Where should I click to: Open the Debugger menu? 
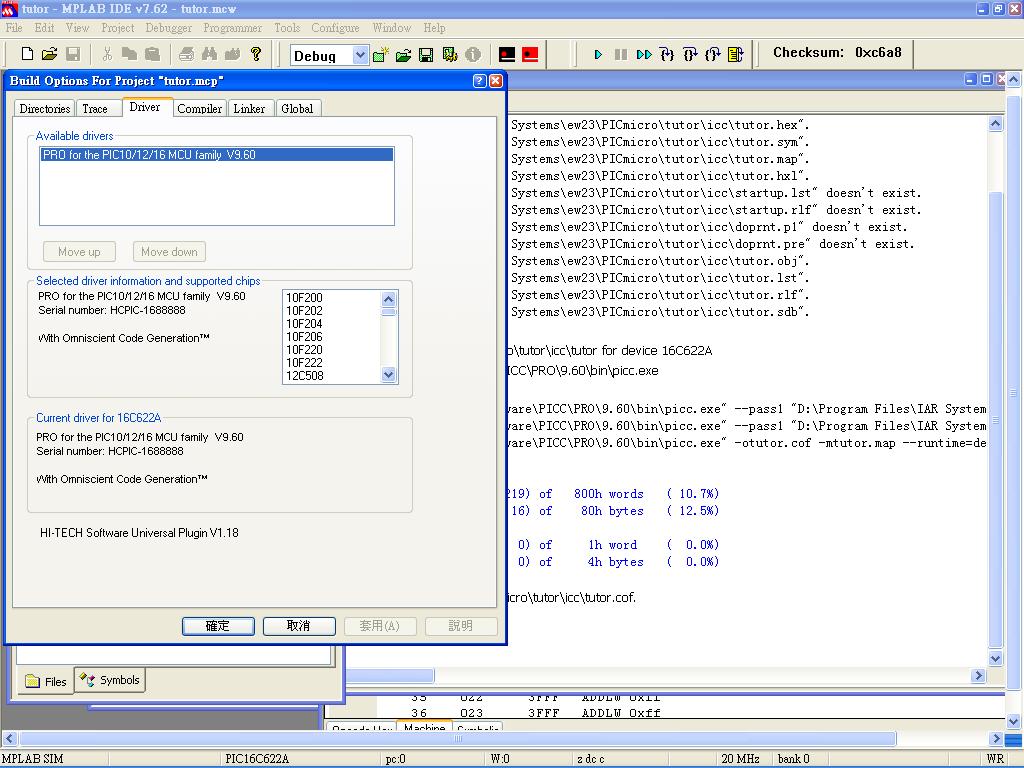pos(168,28)
